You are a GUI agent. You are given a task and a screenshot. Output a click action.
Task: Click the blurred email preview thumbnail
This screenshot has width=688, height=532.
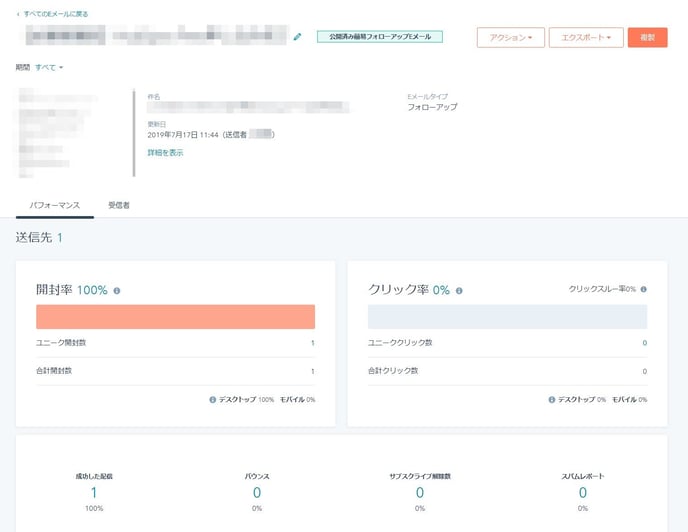(57, 133)
